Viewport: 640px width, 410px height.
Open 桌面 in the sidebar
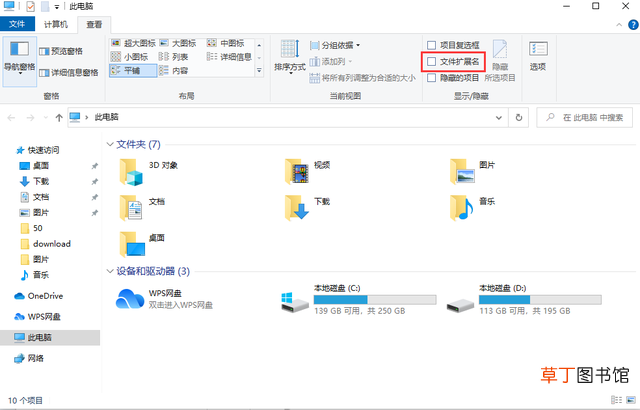point(35,166)
